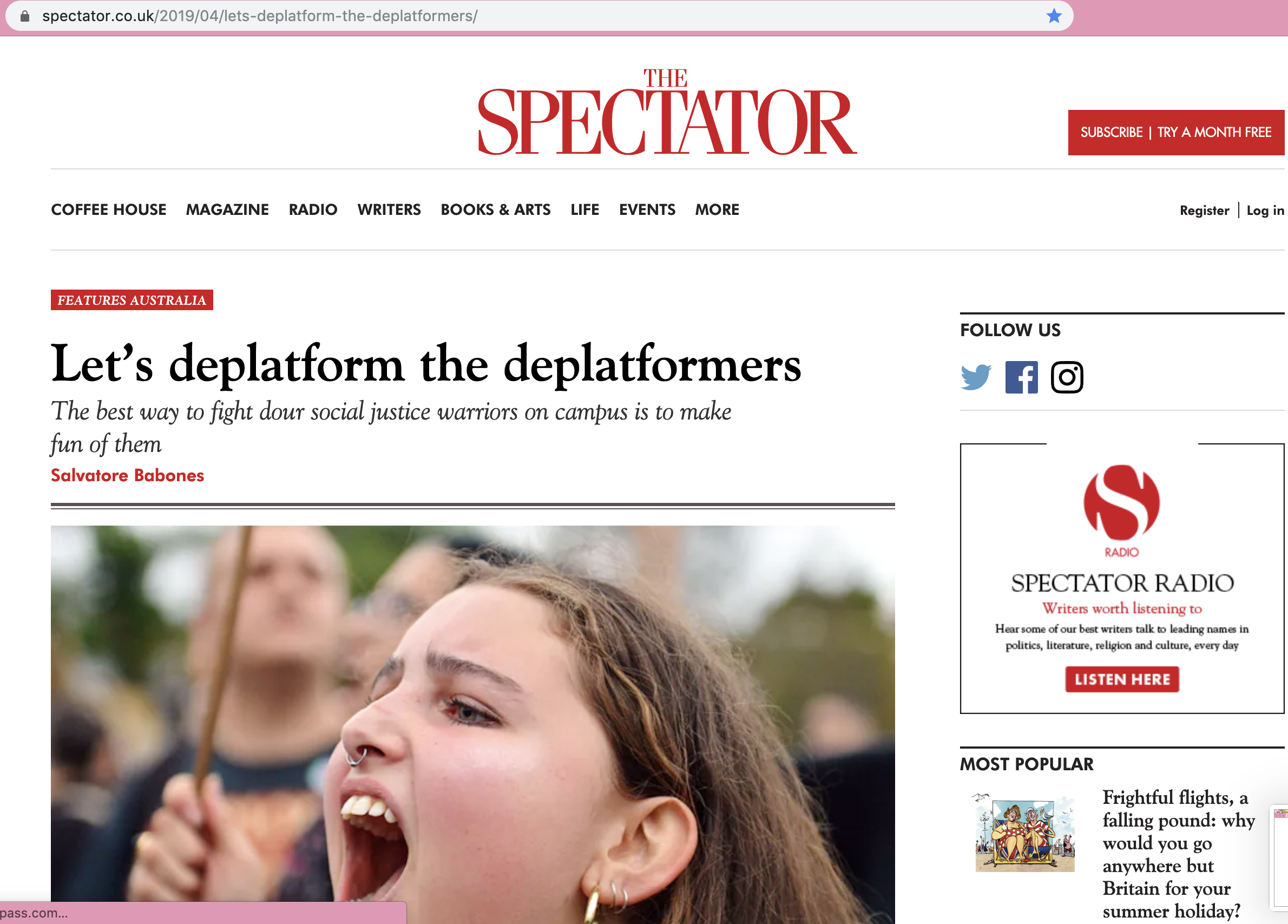
Task: Click the Features Australia tag
Action: [x=132, y=300]
